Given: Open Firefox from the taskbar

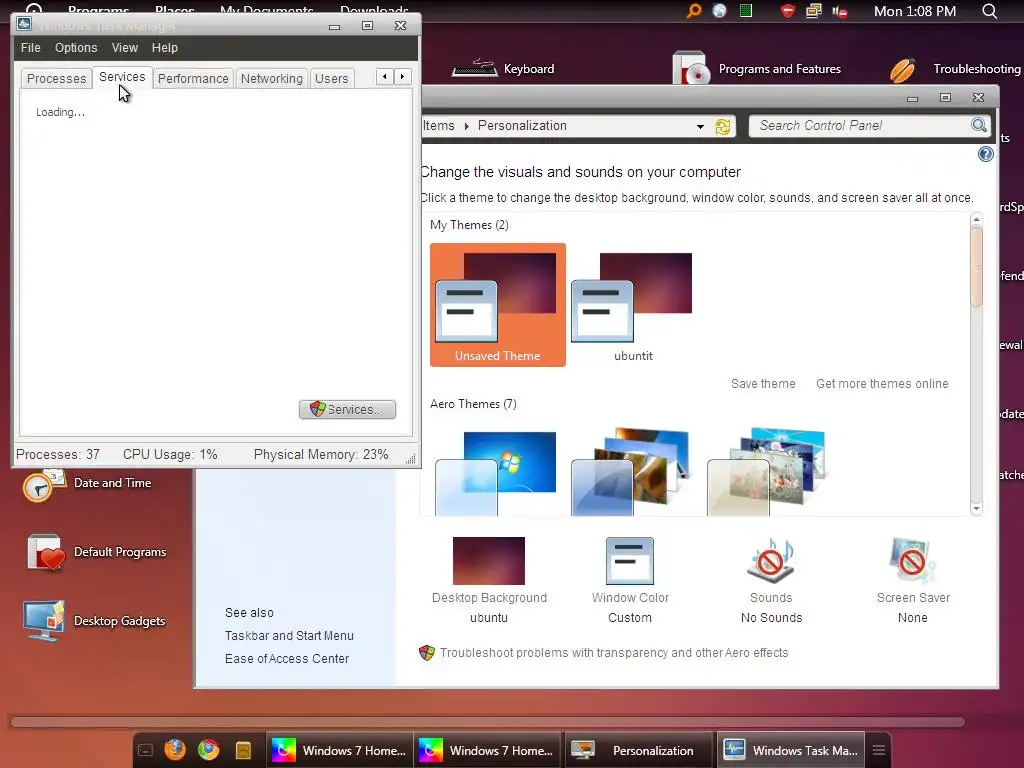Looking at the screenshot, I should [x=175, y=749].
